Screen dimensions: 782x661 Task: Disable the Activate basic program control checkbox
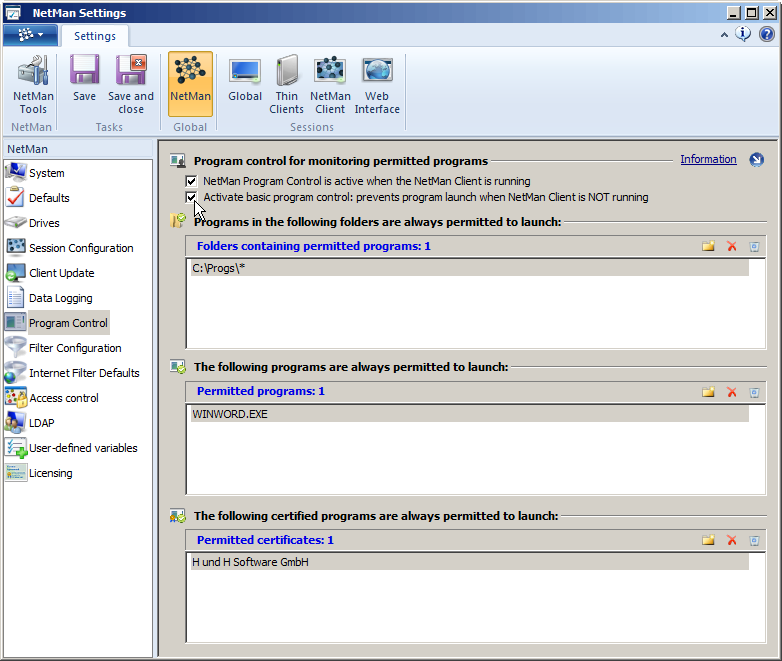[x=192, y=198]
